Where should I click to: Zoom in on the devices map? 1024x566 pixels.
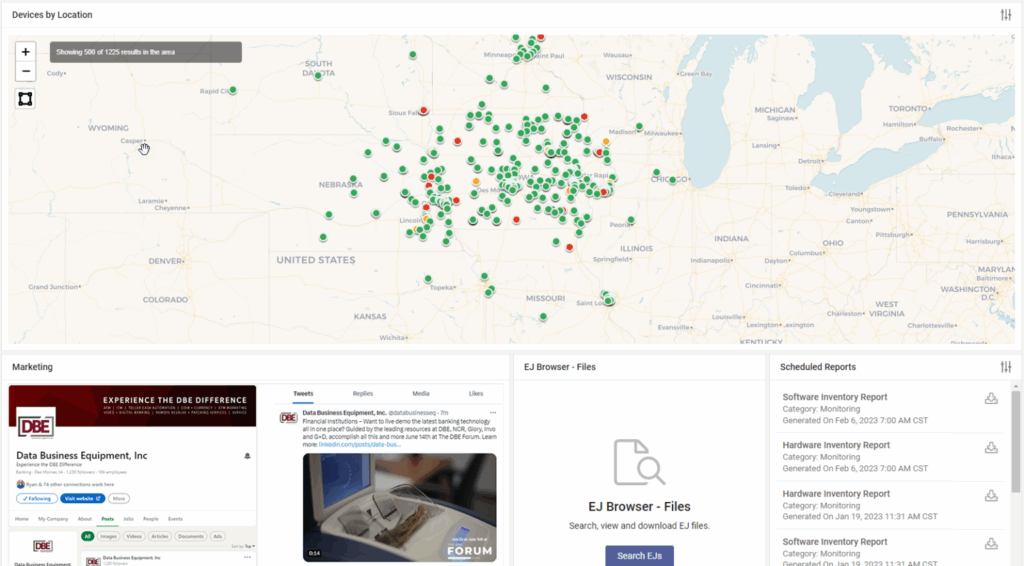(25, 52)
